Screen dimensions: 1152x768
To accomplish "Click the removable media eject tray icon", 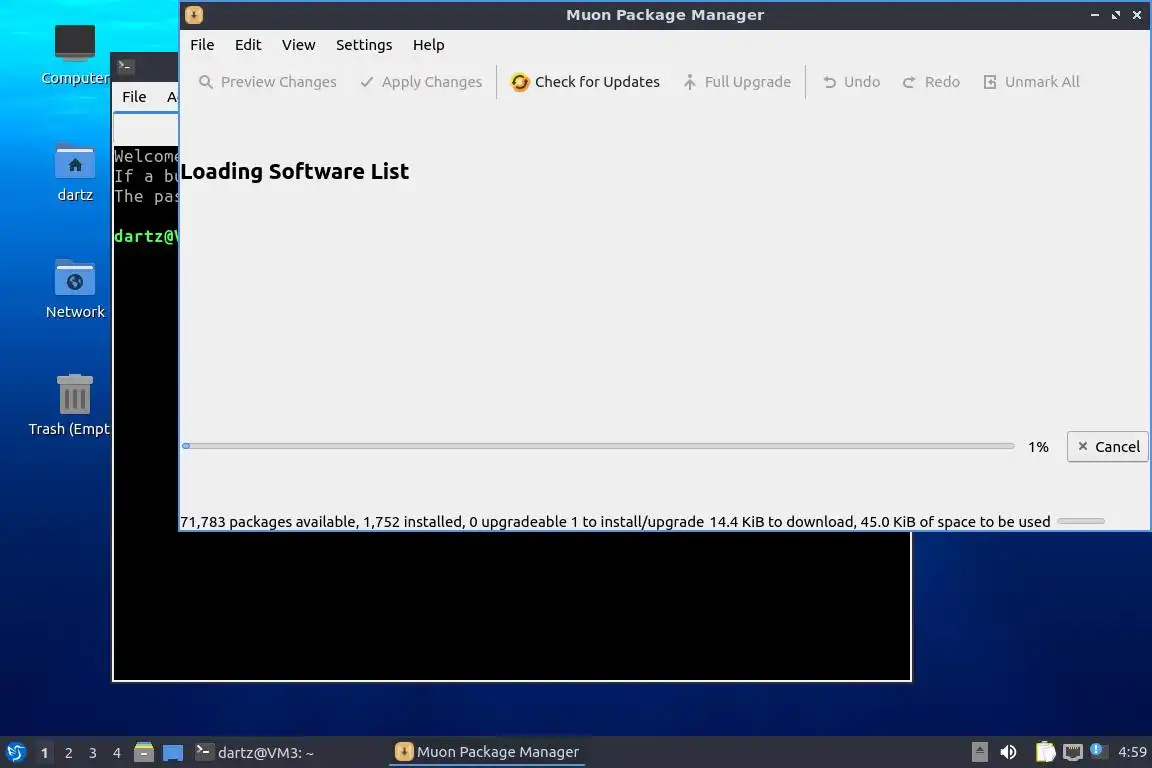I will tap(979, 752).
